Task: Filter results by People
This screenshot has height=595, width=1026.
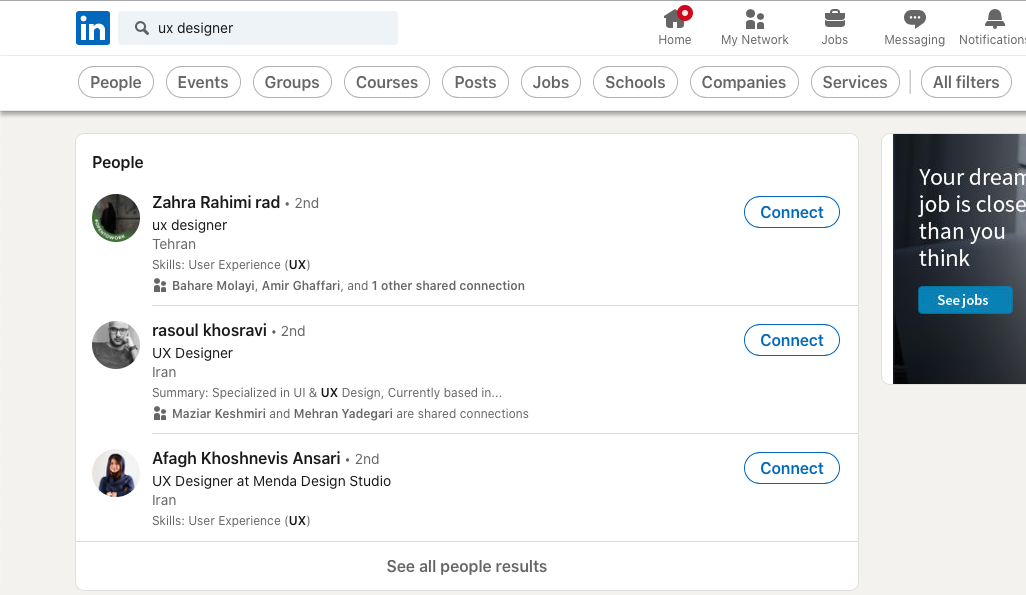Action: click(116, 82)
